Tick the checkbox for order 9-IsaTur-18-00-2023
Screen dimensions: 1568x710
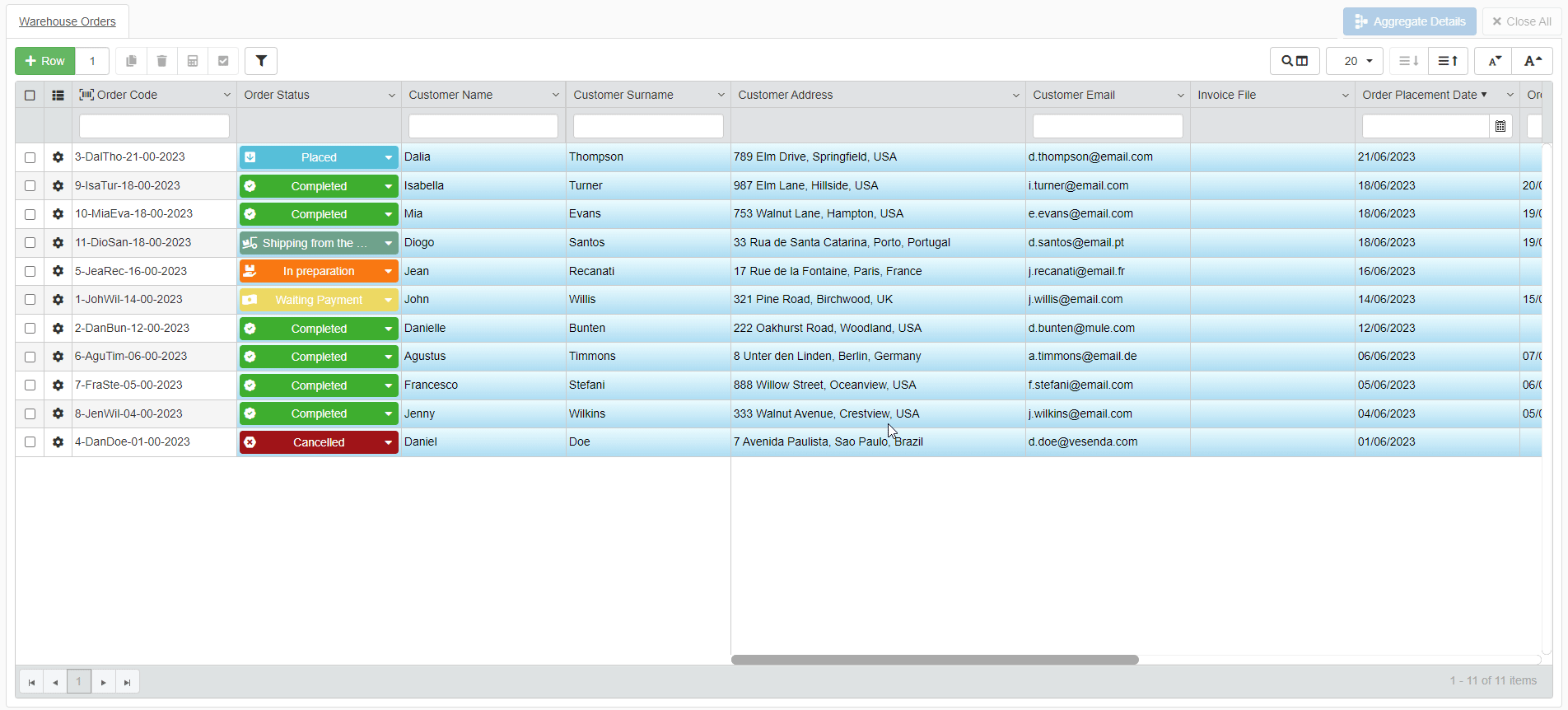point(30,186)
